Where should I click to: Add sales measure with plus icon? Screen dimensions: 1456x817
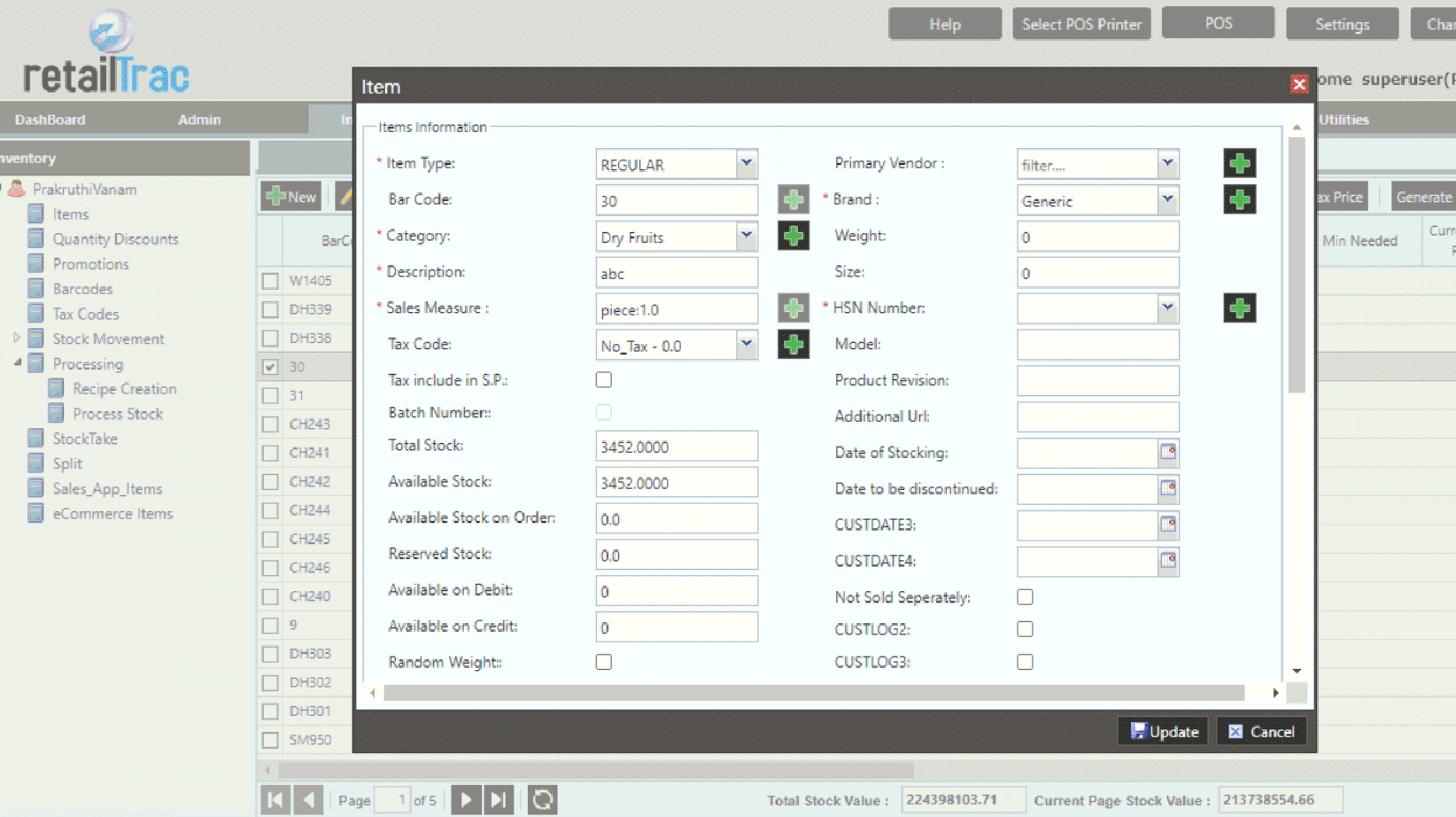[x=794, y=308]
